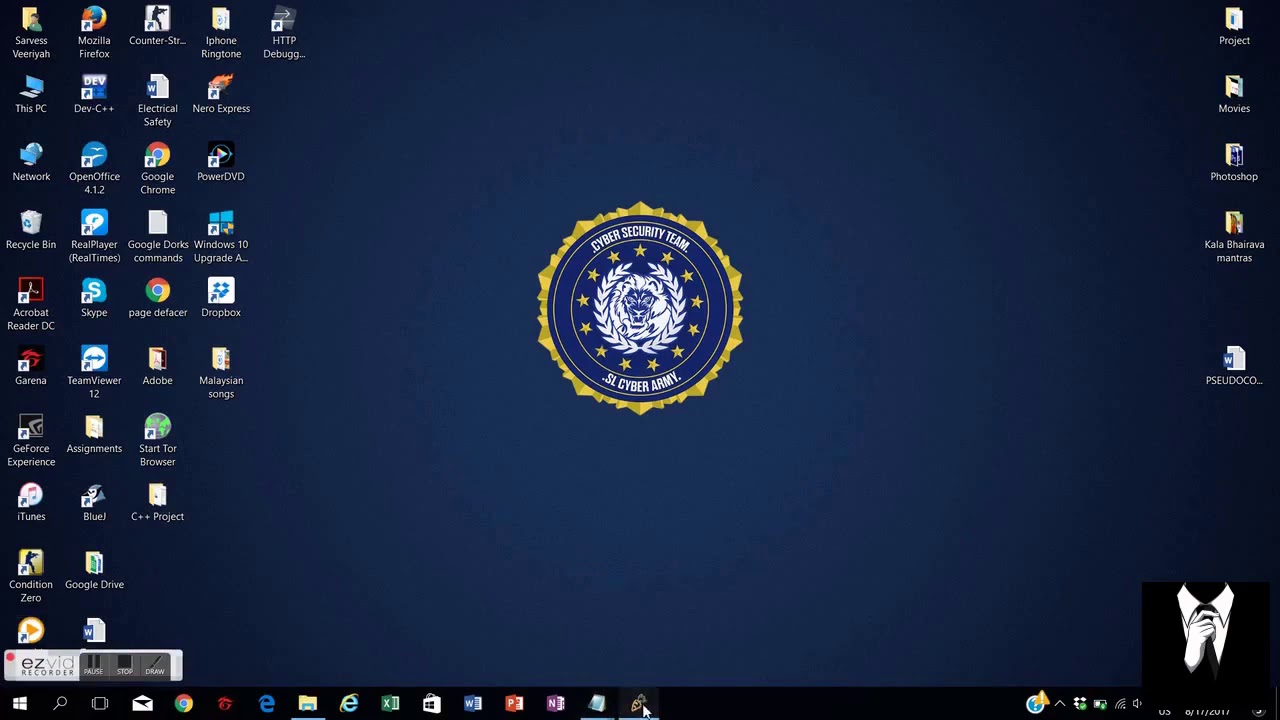Select the Windows 10 Upgrade Assistant icon
Viewport: 1280px width, 720px height.
click(x=221, y=236)
